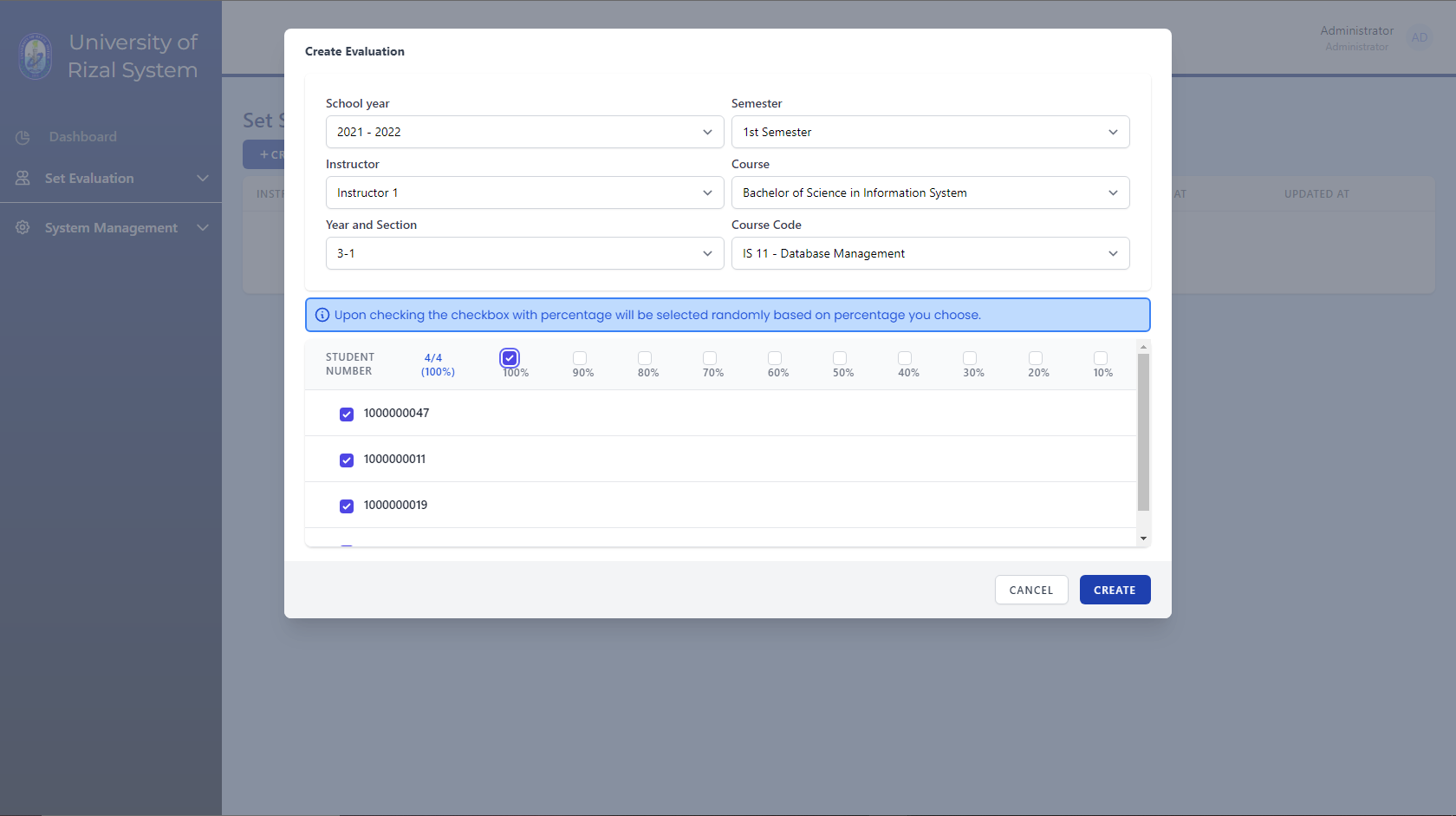
Task: Click the CREATE button
Action: coord(1115,590)
